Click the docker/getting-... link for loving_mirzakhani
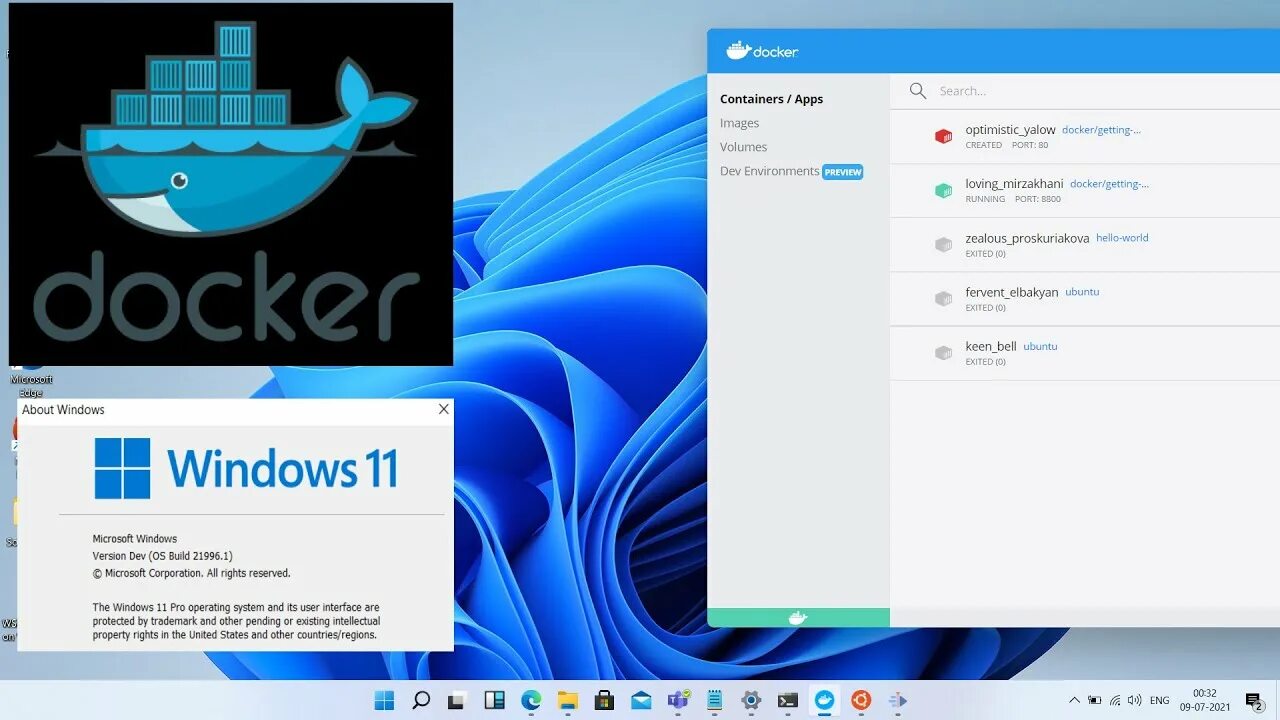Screen dimensions: 1280x720 coord(1109,184)
